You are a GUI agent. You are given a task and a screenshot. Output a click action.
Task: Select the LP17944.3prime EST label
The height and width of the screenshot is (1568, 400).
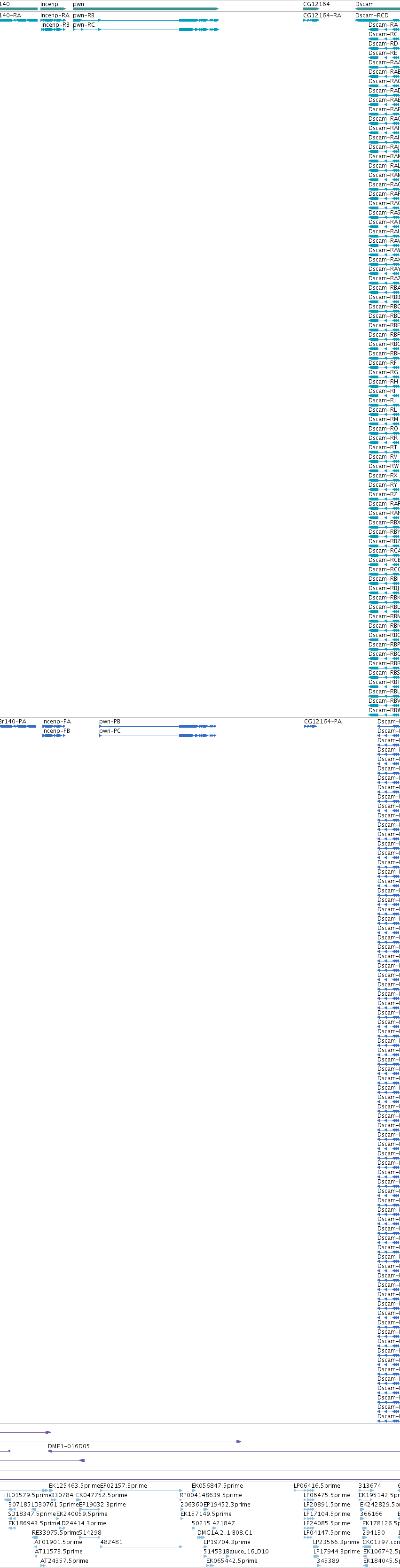tap(337, 1552)
